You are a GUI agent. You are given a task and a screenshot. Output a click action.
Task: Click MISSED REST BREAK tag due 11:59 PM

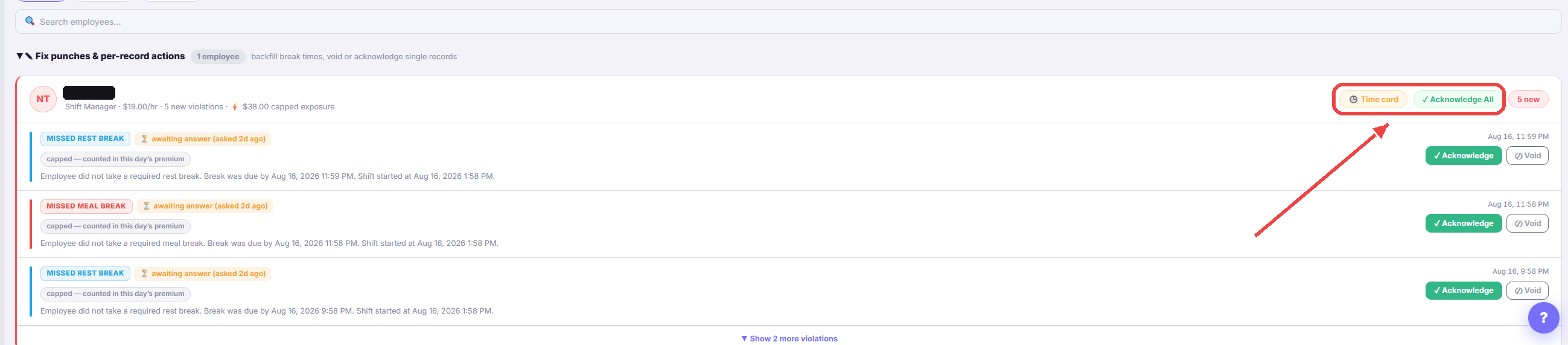coord(85,138)
